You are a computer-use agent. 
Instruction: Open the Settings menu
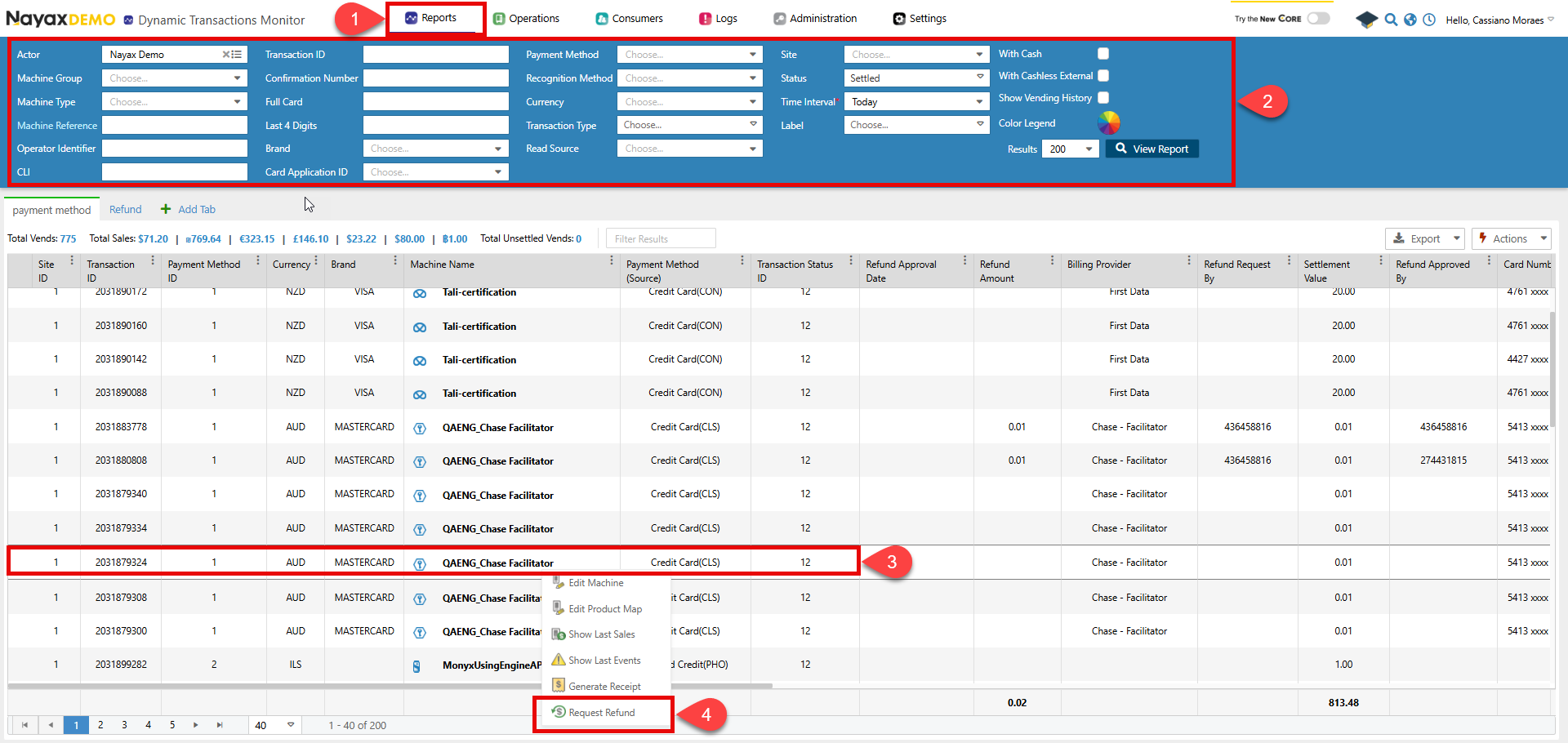920,18
